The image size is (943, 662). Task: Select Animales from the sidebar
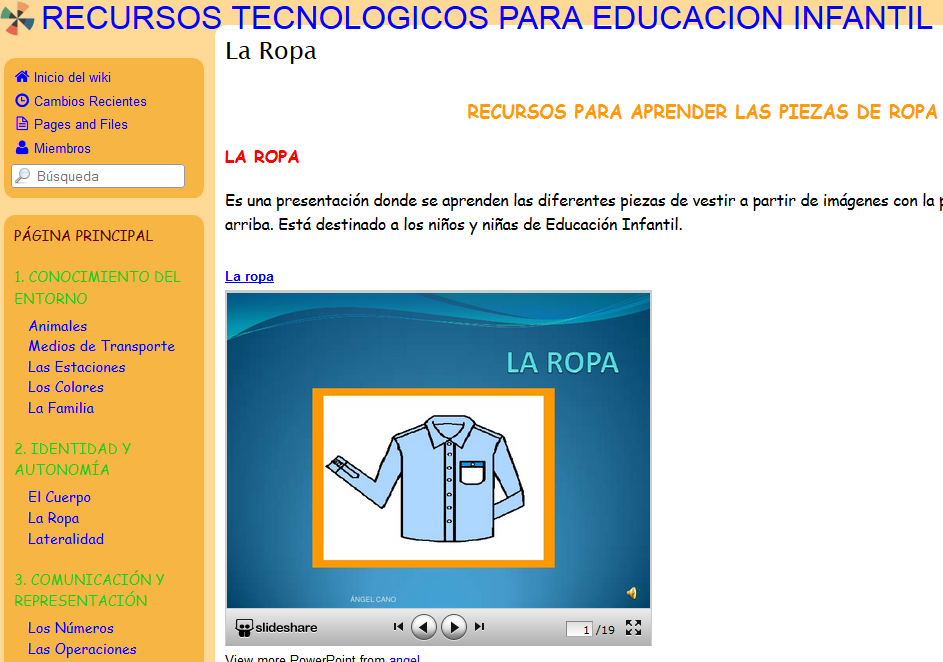(57, 326)
